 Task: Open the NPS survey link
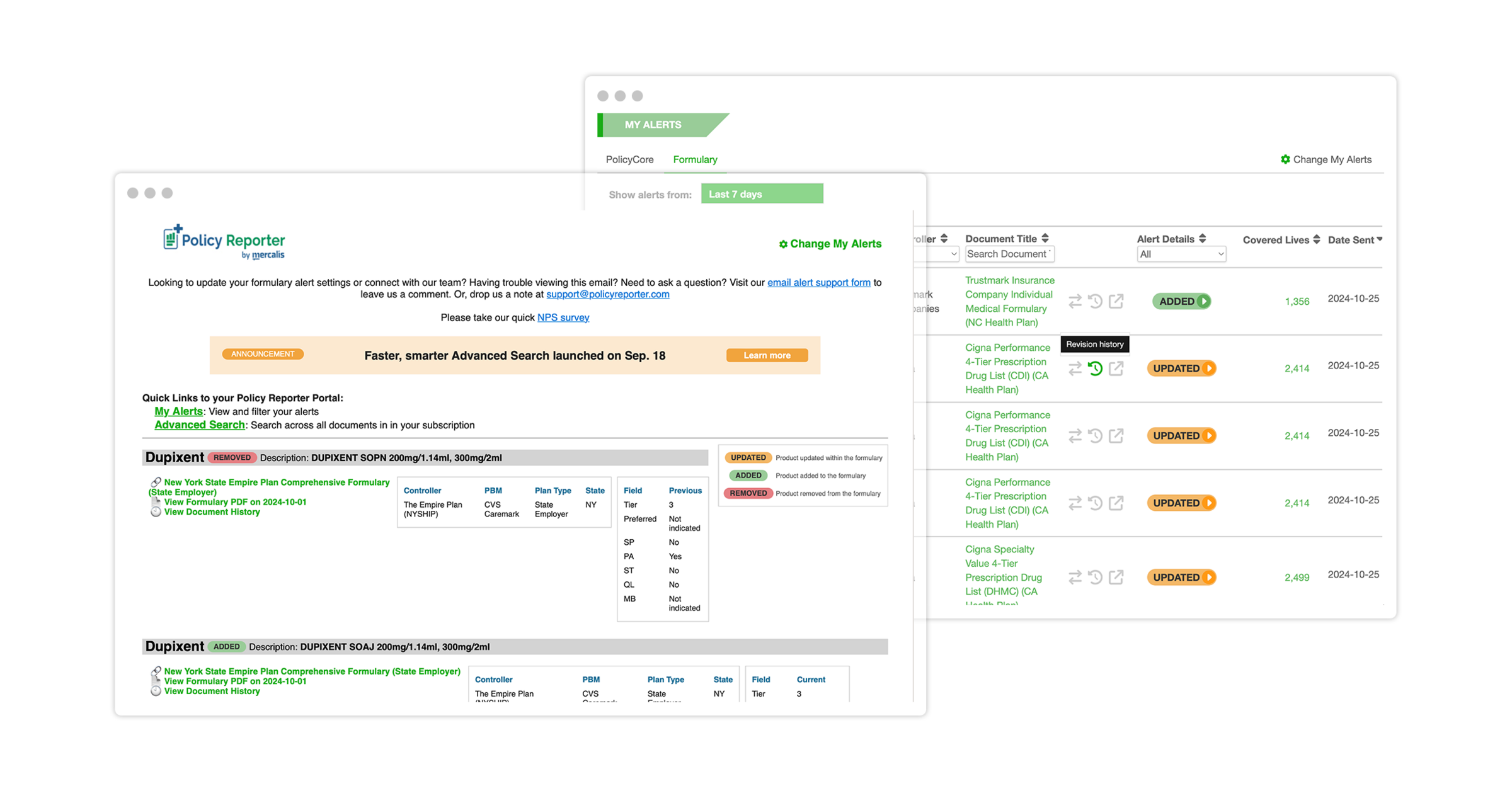point(563,317)
